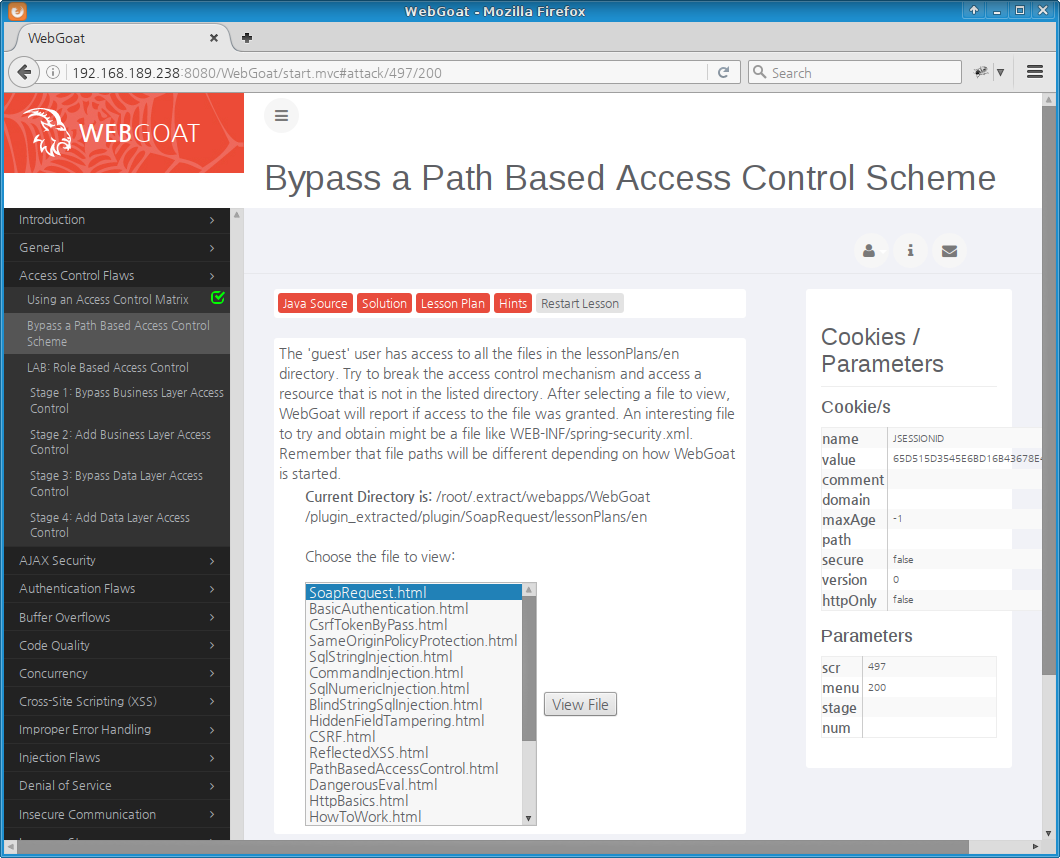
Task: Select BasicAuthentication.html in the file list
Action: click(x=414, y=609)
